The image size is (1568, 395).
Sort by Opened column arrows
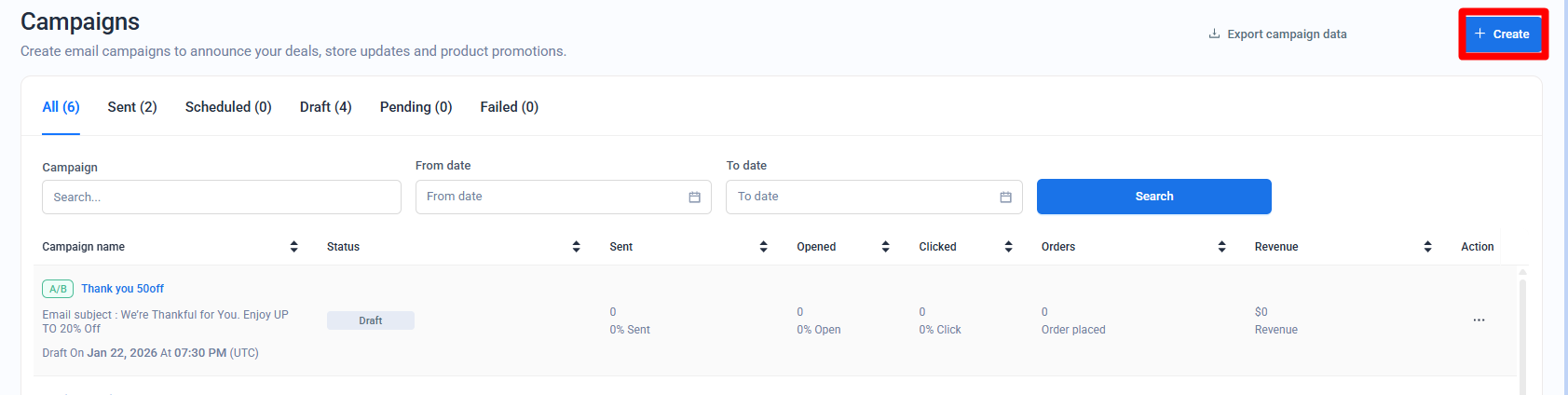(885, 247)
